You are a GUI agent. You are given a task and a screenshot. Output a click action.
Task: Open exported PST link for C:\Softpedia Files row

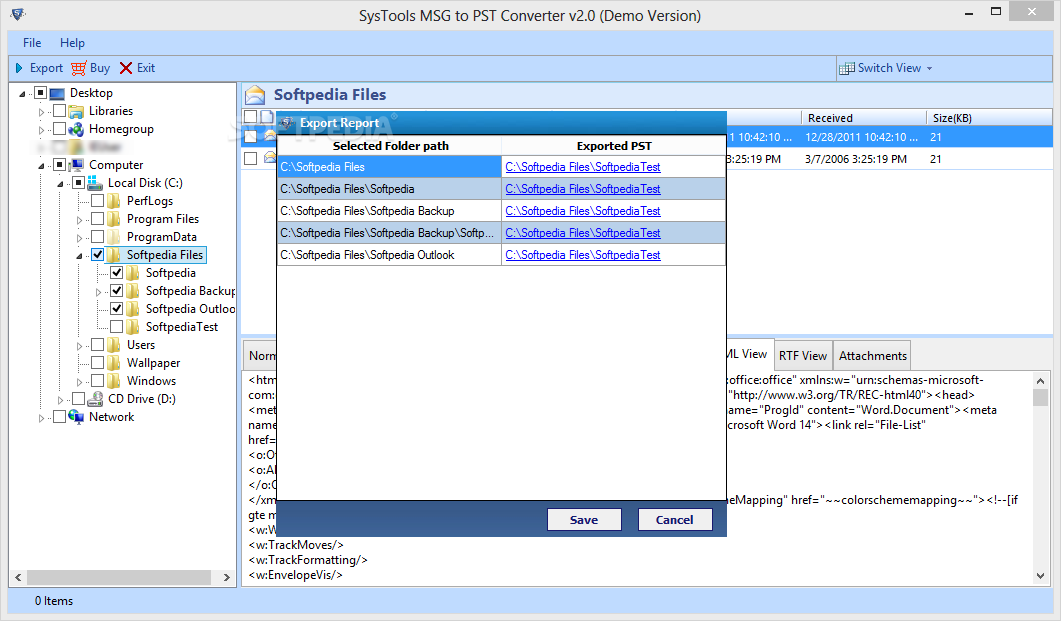[x=583, y=167]
